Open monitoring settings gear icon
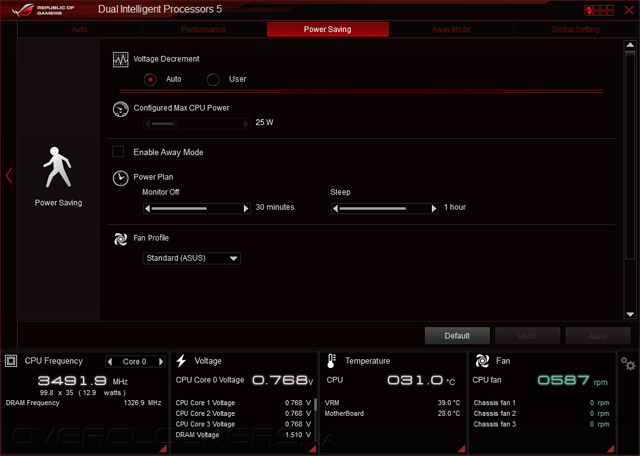 click(628, 363)
